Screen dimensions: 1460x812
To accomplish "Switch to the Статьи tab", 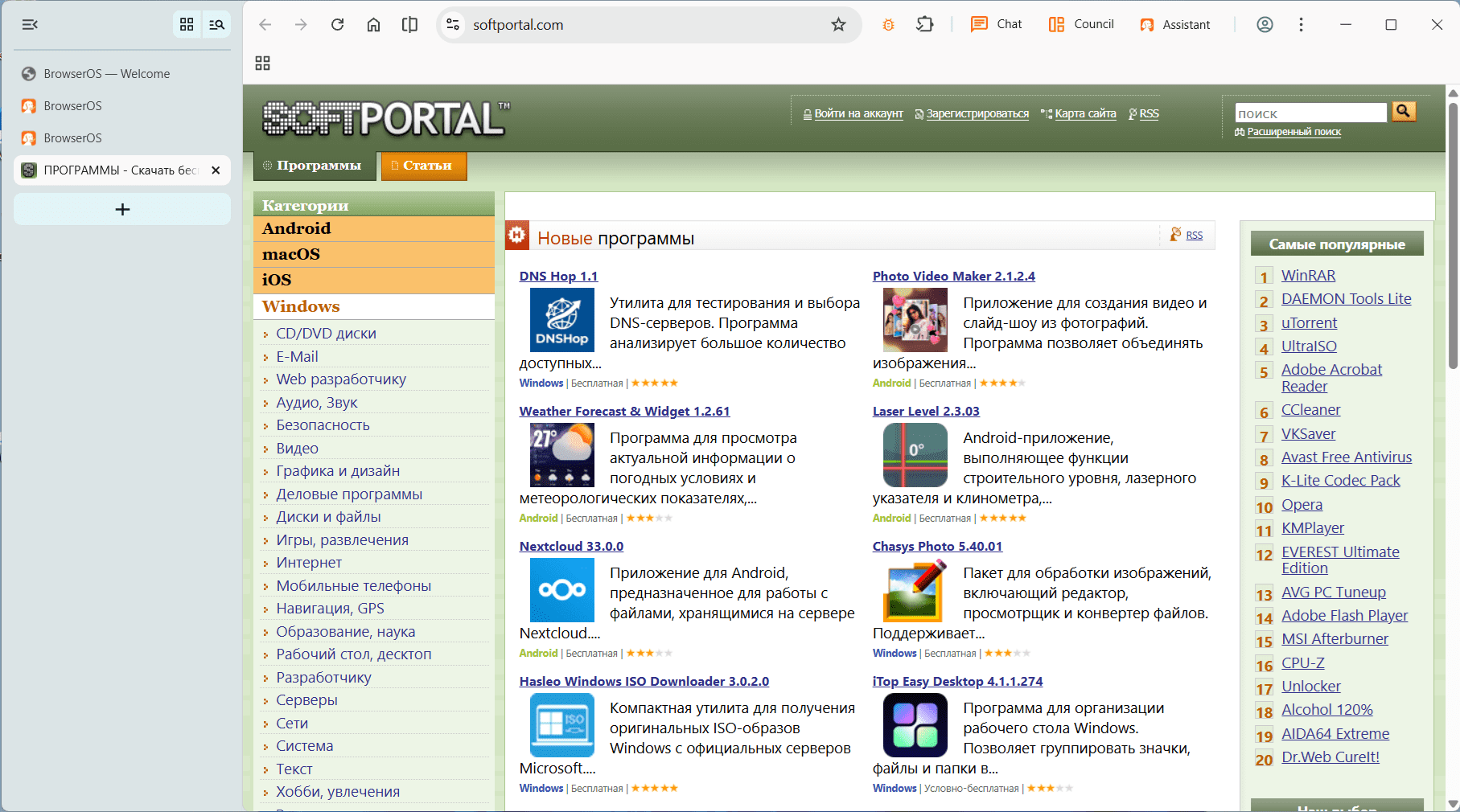I will 424,166.
